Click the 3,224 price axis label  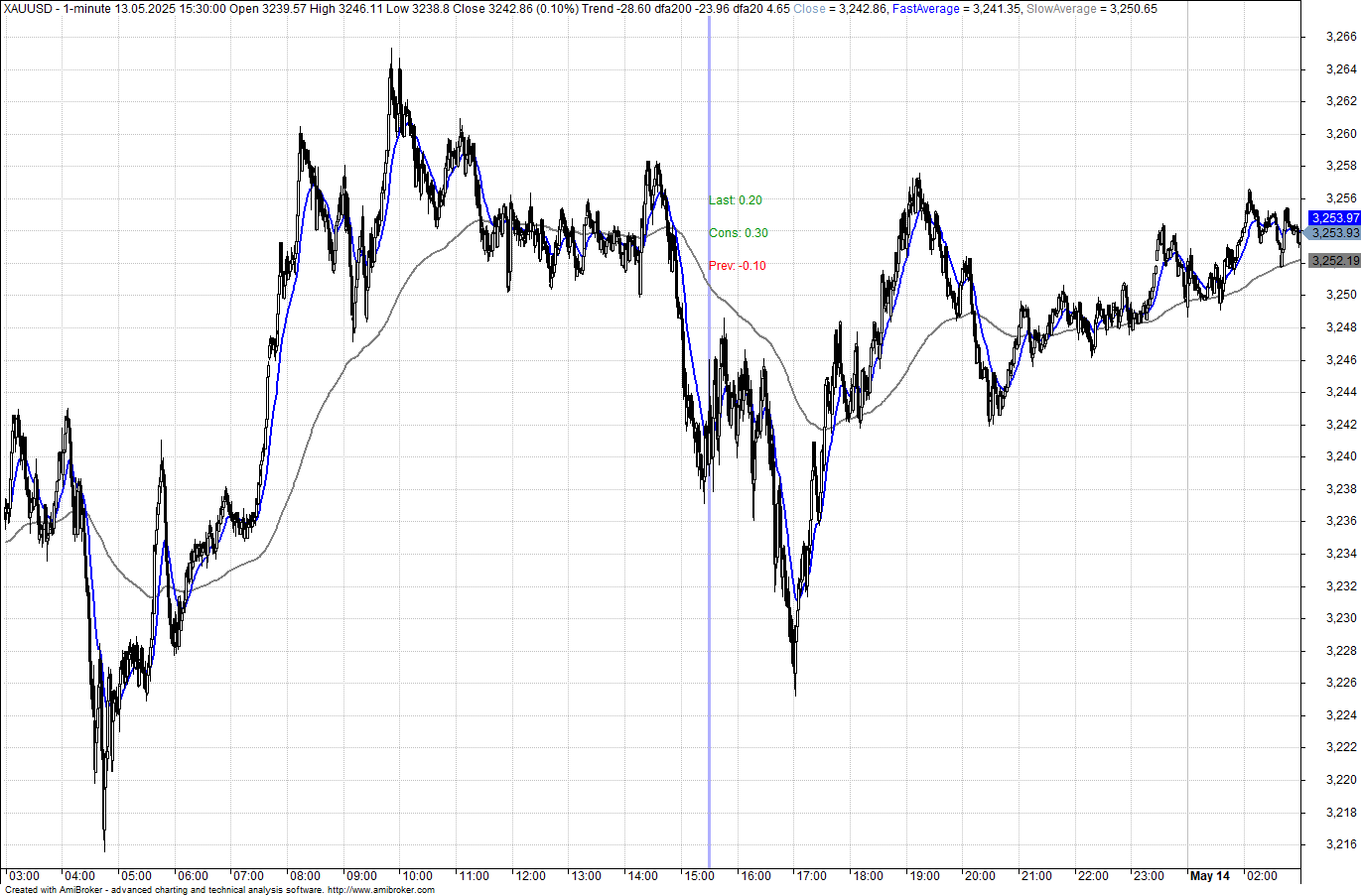pos(1341,715)
